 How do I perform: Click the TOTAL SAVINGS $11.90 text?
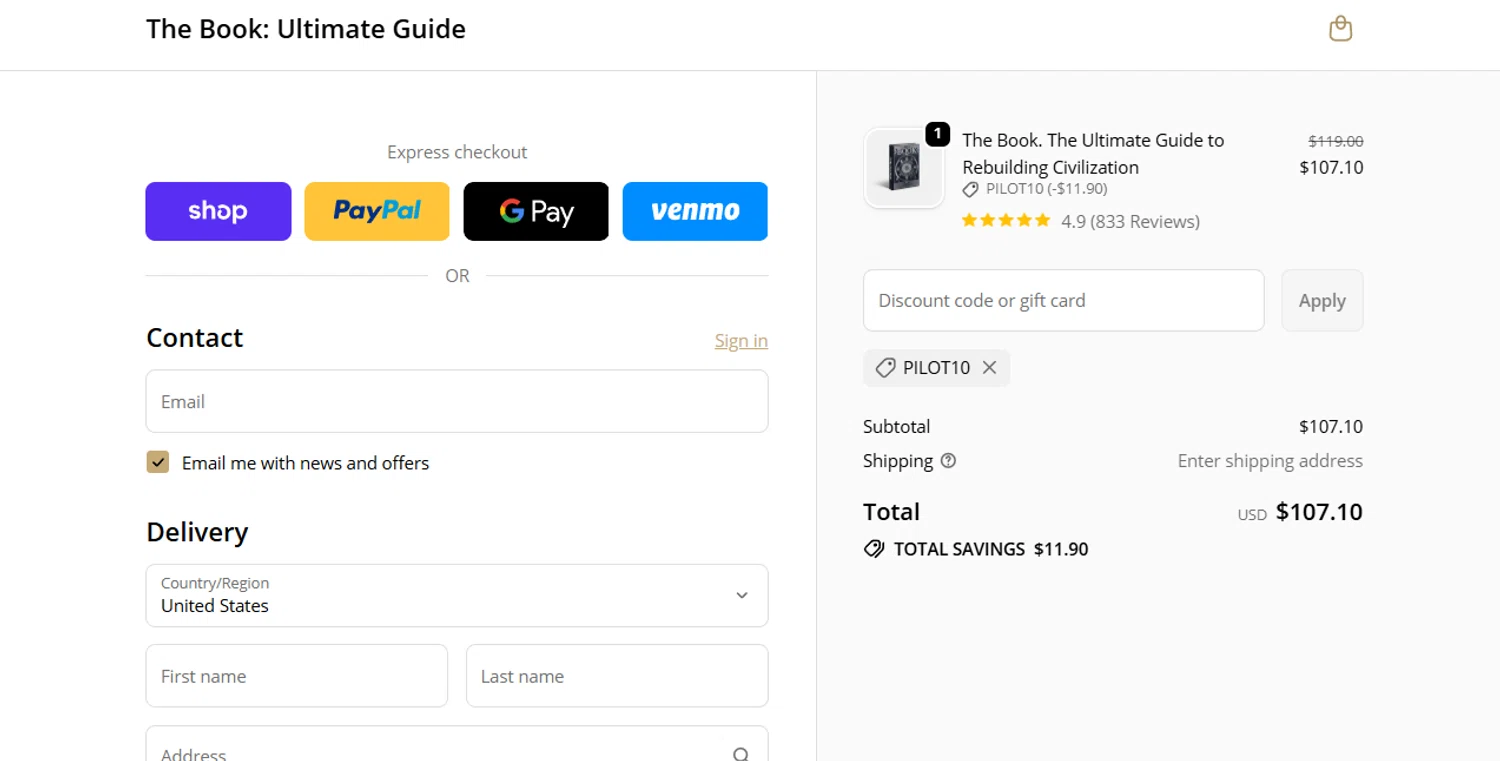coord(991,549)
